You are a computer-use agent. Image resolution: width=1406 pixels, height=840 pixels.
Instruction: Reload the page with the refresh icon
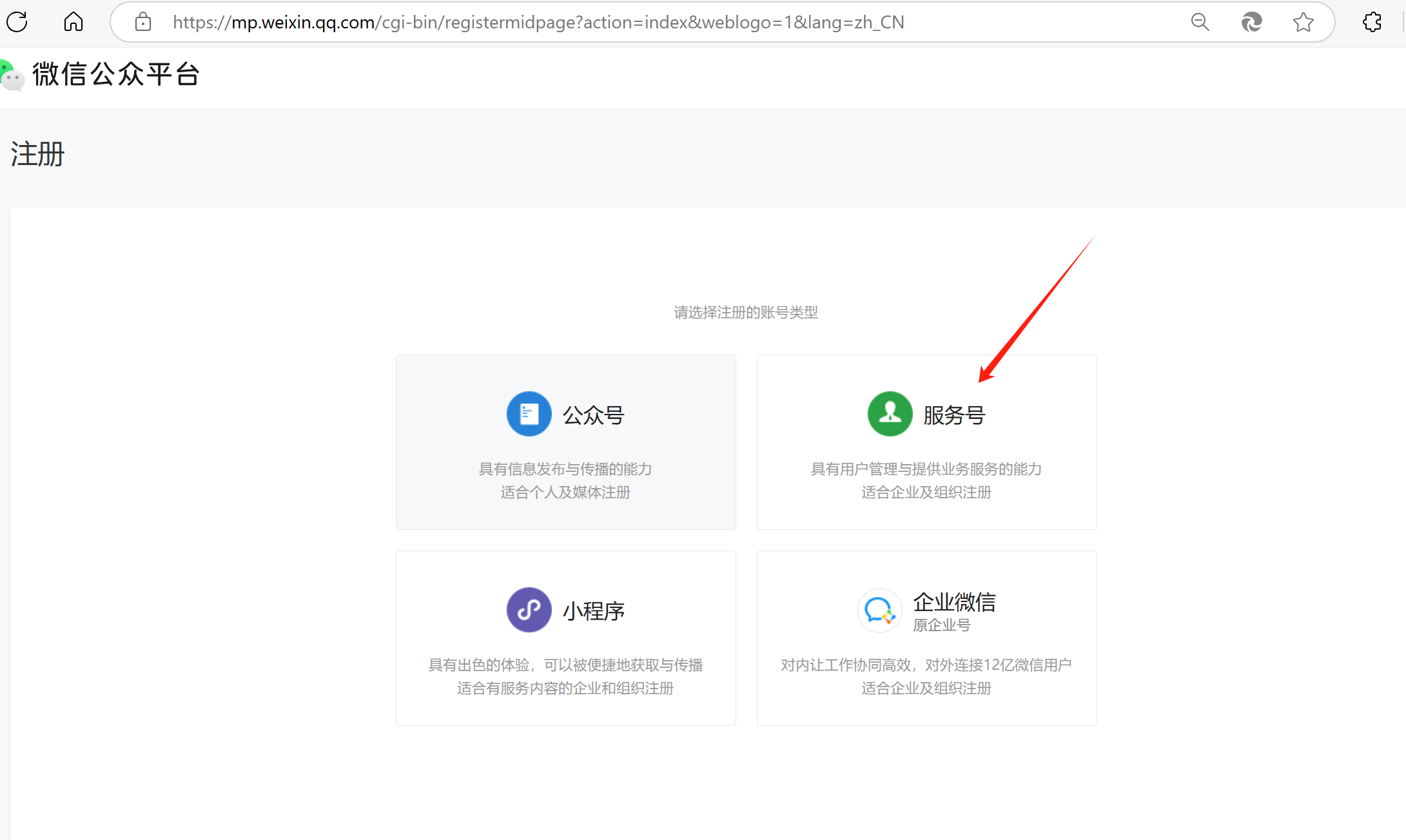pyautogui.click(x=17, y=22)
